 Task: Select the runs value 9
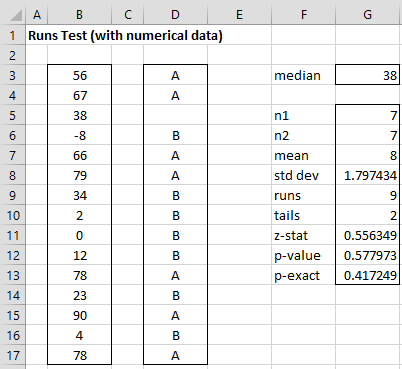[x=368, y=195]
